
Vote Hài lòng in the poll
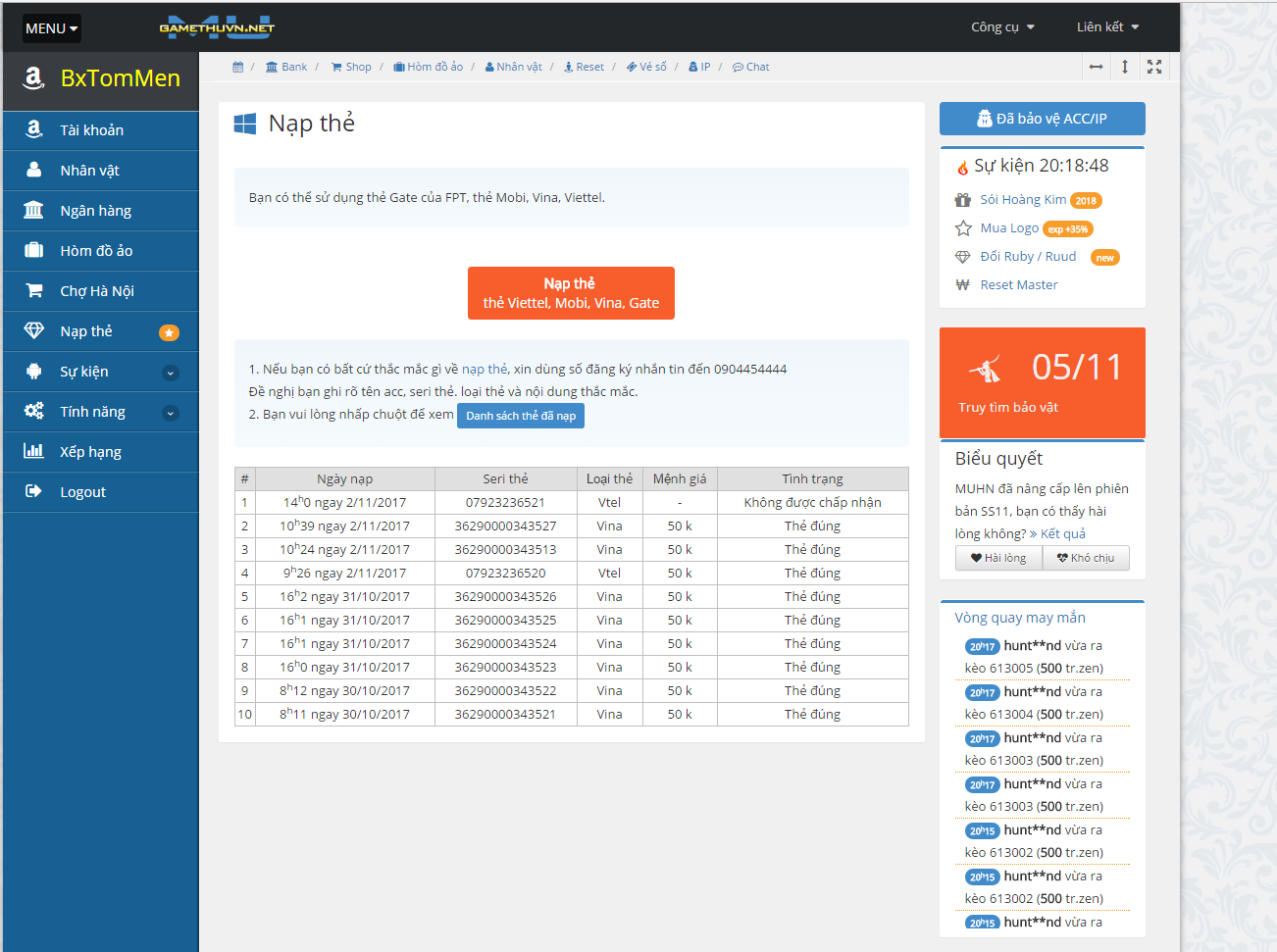click(998, 558)
